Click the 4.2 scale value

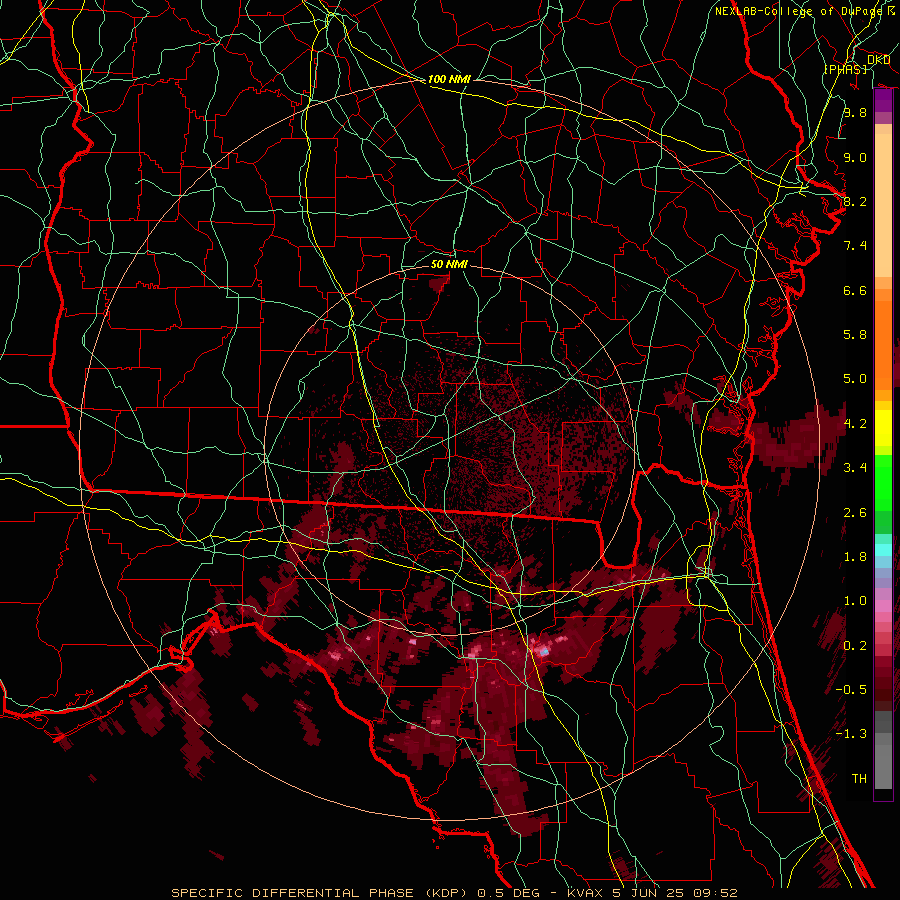click(855, 424)
